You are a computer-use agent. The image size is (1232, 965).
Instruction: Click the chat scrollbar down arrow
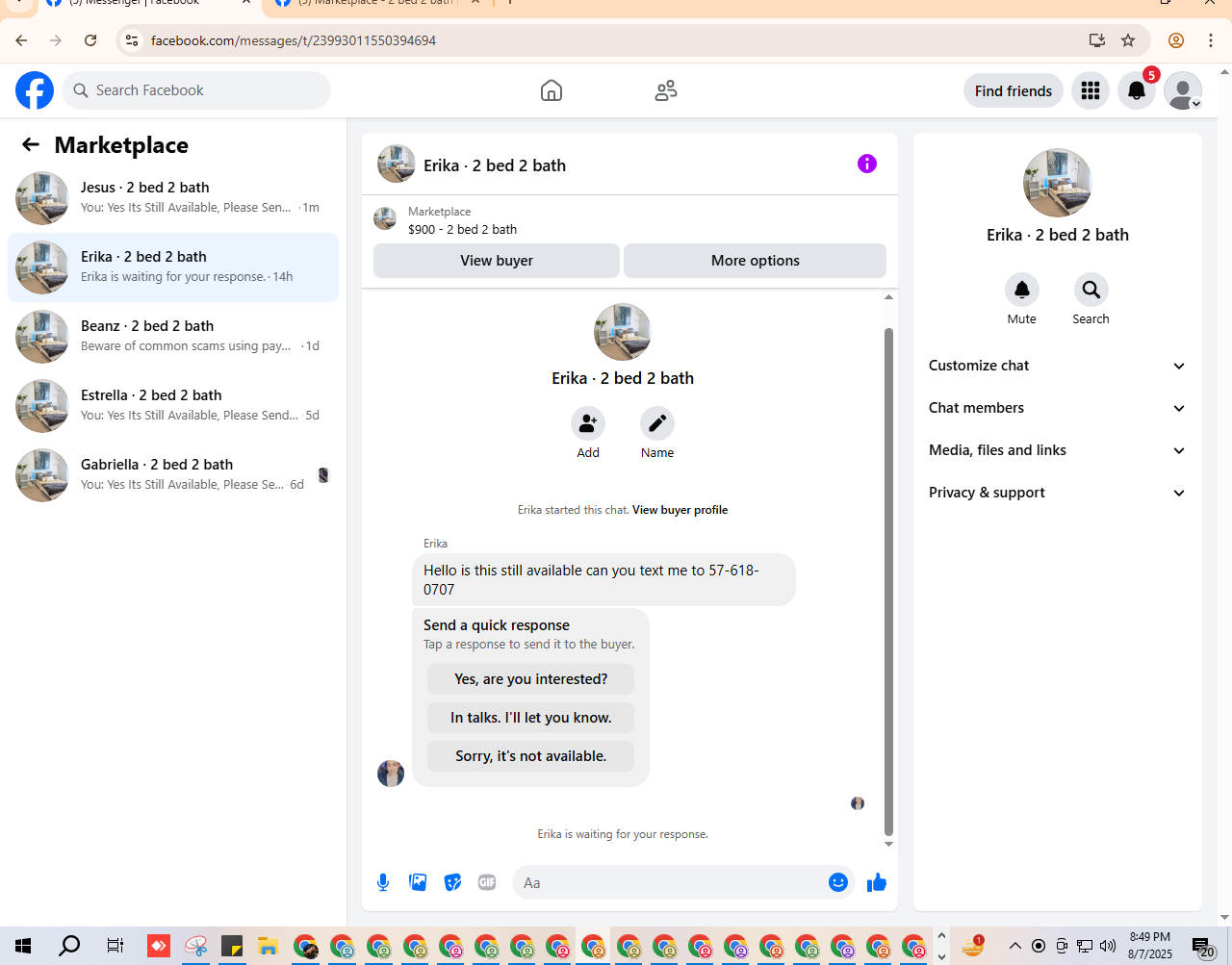pyautogui.click(x=888, y=844)
